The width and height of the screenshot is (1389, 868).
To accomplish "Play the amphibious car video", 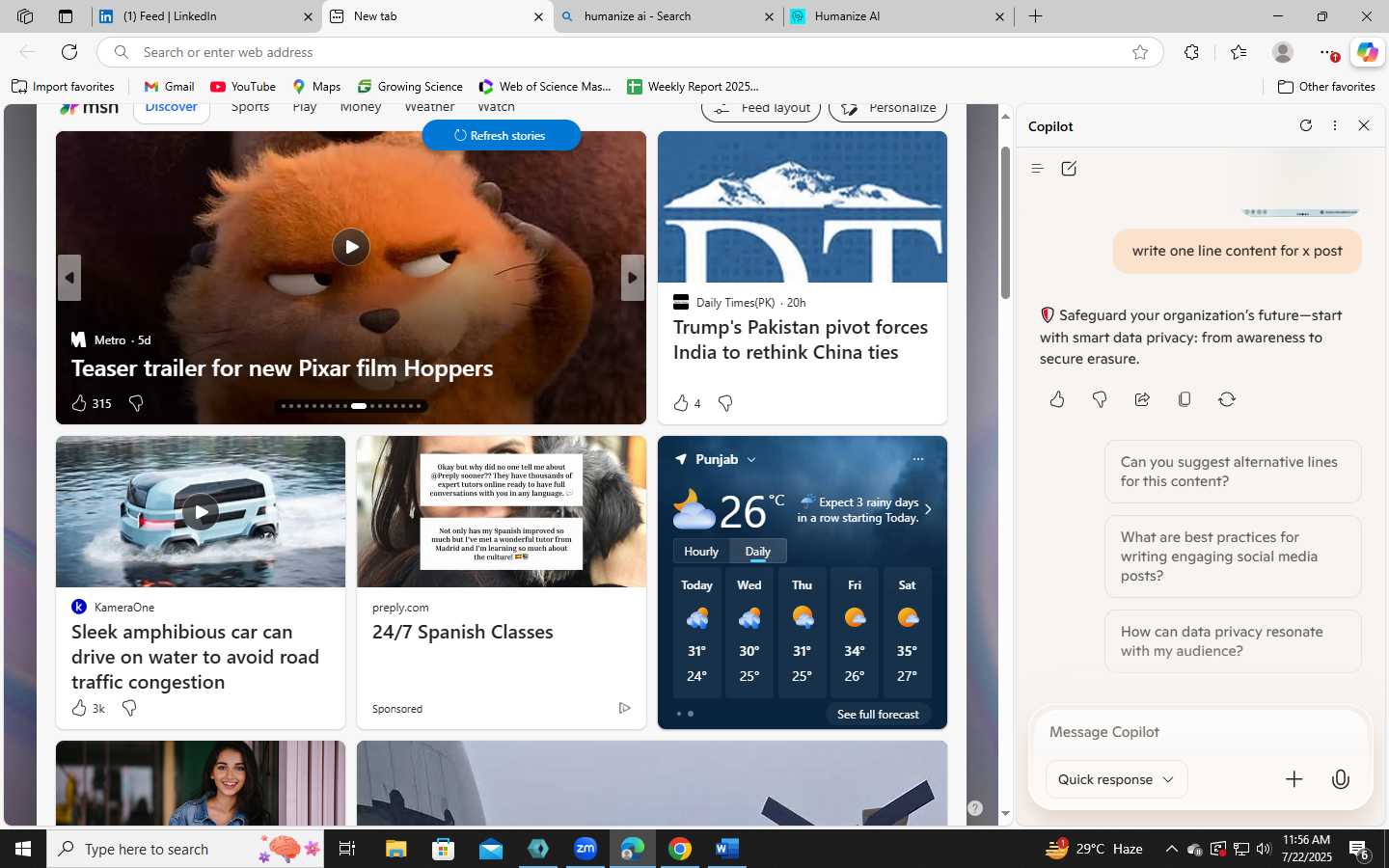I will [x=201, y=512].
